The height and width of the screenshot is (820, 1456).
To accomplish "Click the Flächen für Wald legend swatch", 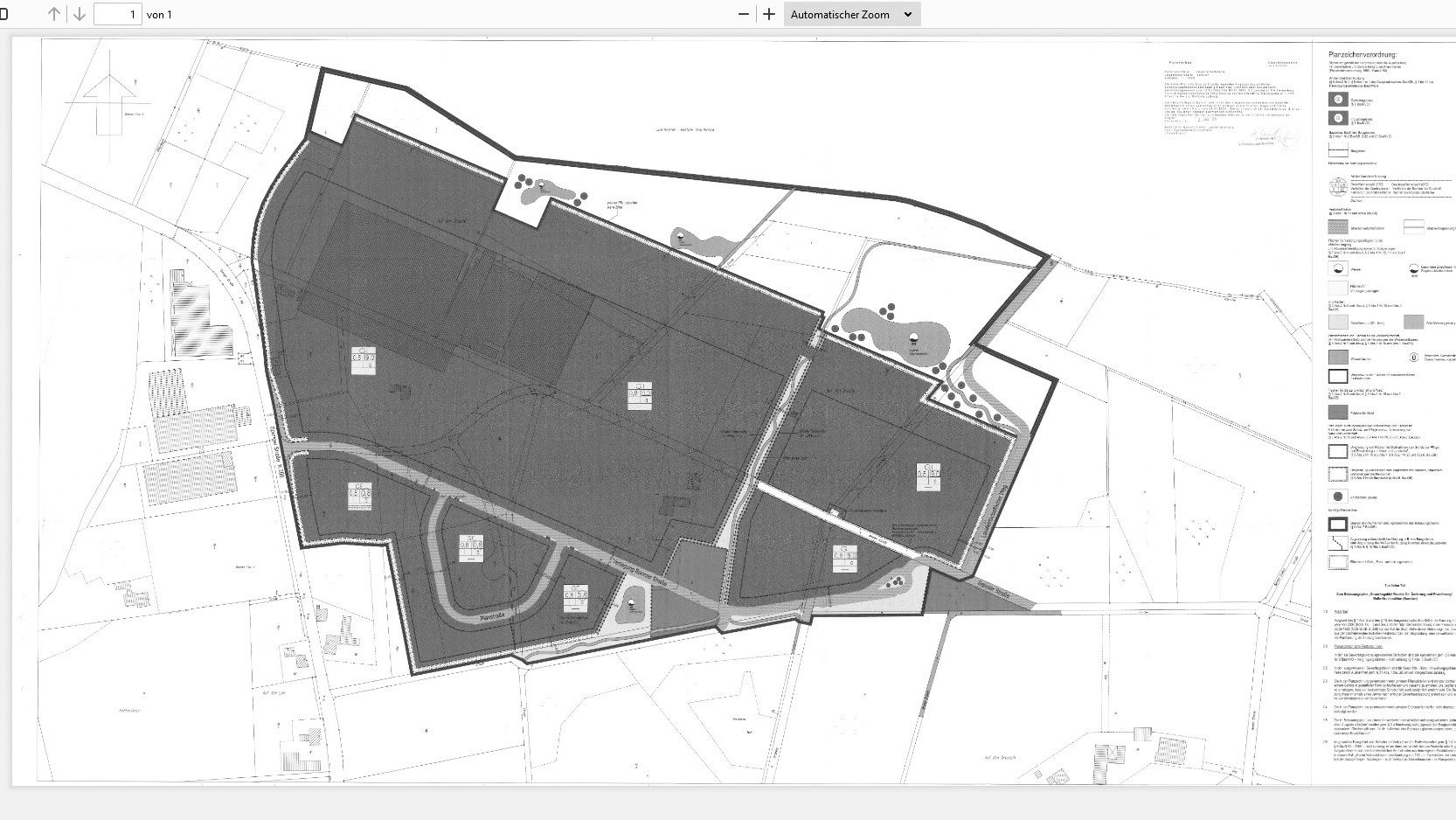I will point(1338,412).
